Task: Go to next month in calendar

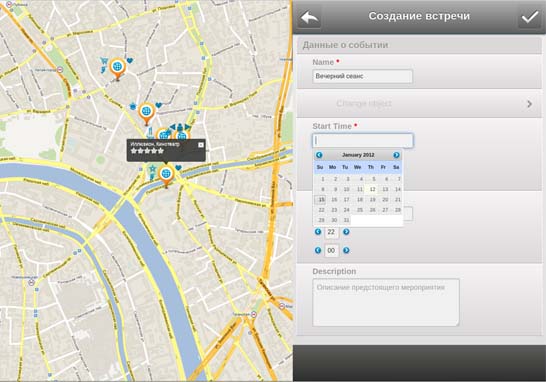Action: [396, 155]
